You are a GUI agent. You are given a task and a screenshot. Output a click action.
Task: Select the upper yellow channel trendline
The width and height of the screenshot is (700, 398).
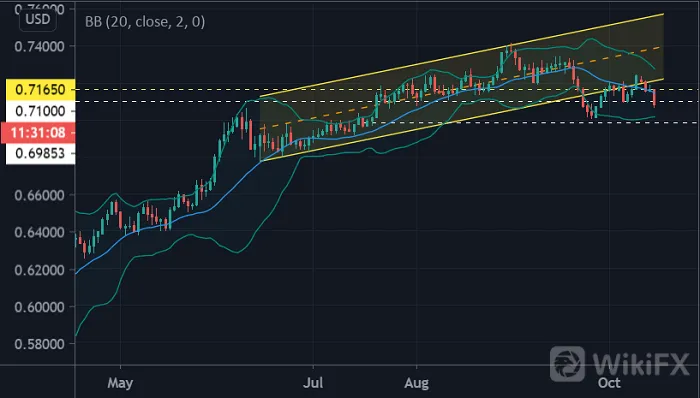[462, 55]
